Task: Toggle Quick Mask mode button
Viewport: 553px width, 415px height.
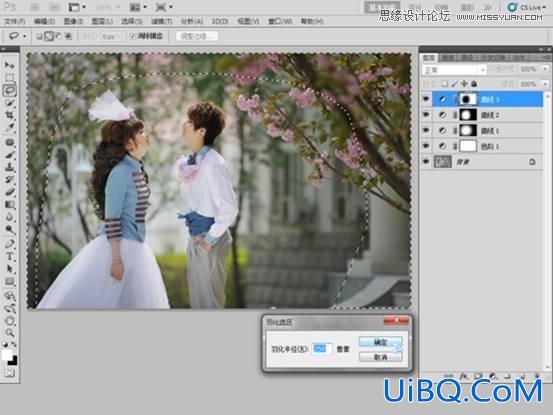Action: click(x=10, y=373)
